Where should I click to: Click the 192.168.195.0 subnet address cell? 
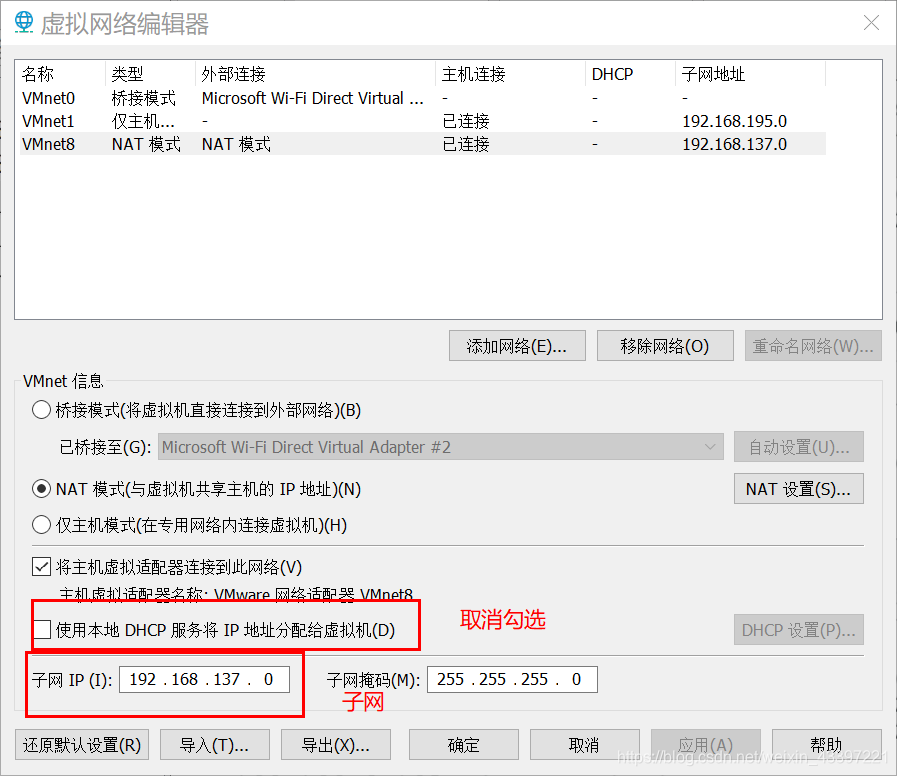735,121
